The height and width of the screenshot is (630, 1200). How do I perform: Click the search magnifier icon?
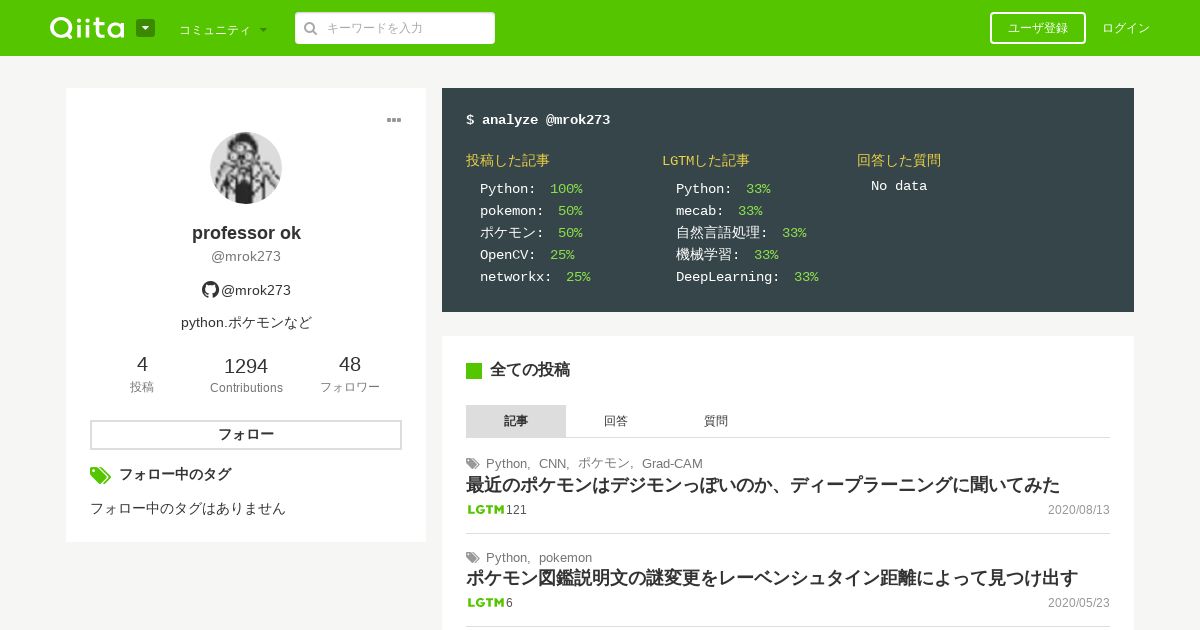point(311,28)
